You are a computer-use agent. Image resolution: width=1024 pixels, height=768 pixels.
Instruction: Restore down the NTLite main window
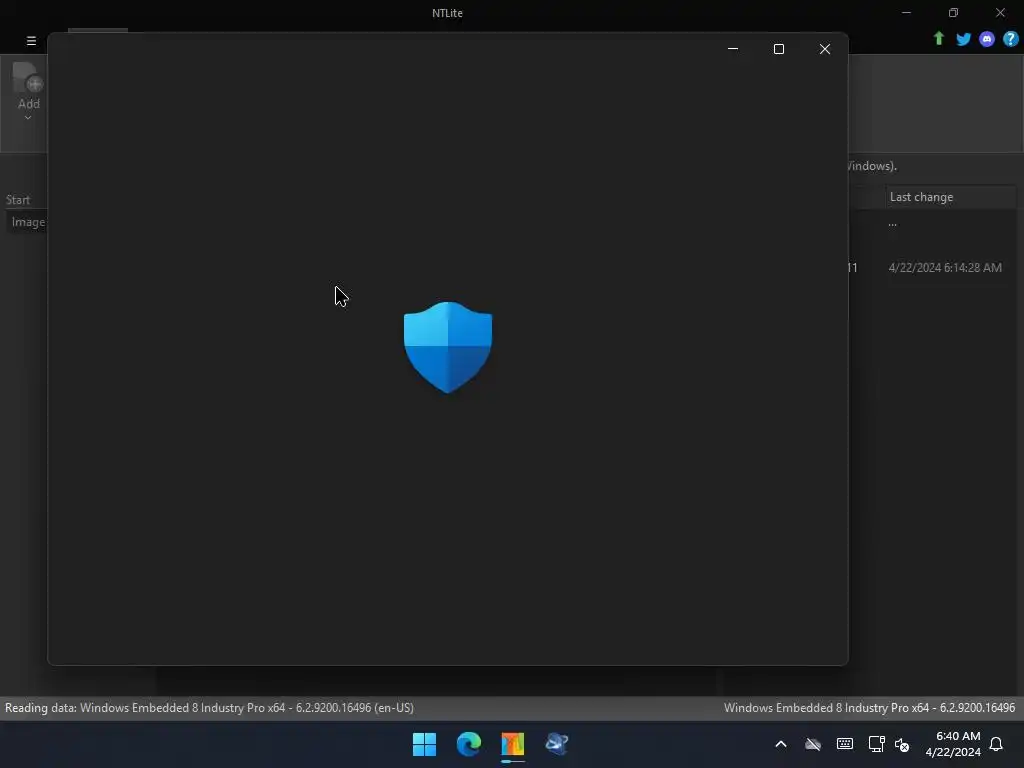[x=953, y=12]
